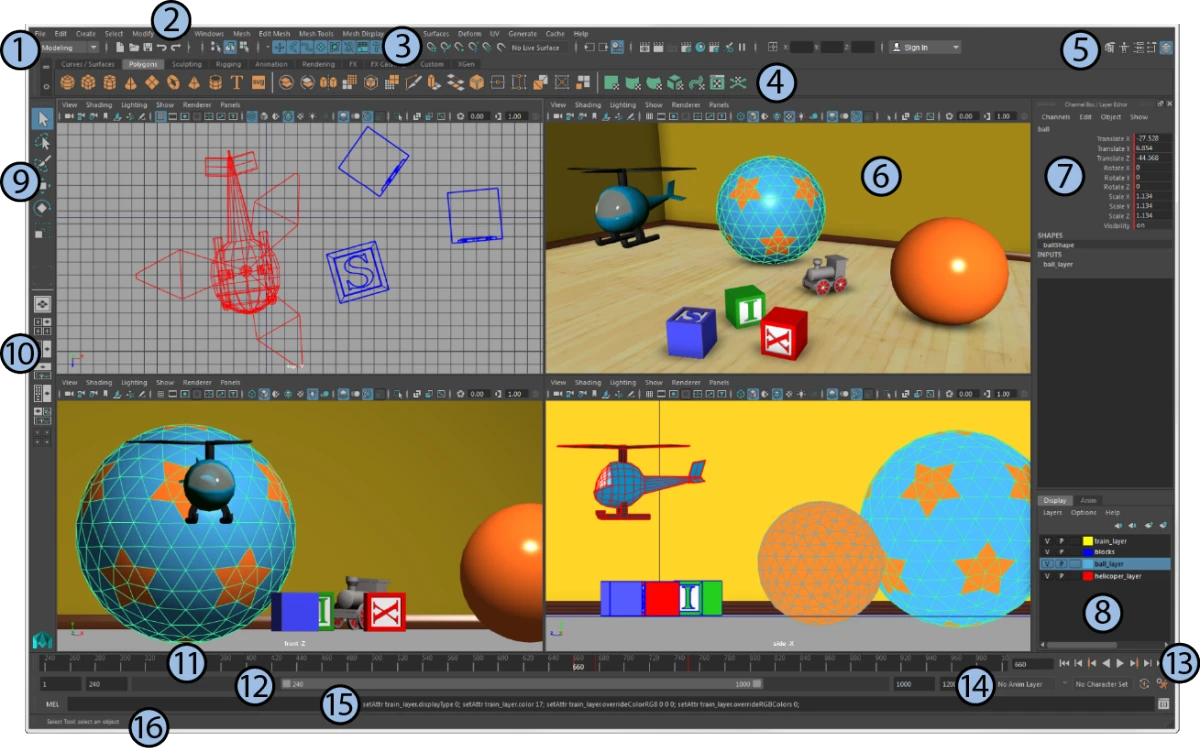
Task: Toggle the Auto Keyframe button
Action: (1145, 684)
